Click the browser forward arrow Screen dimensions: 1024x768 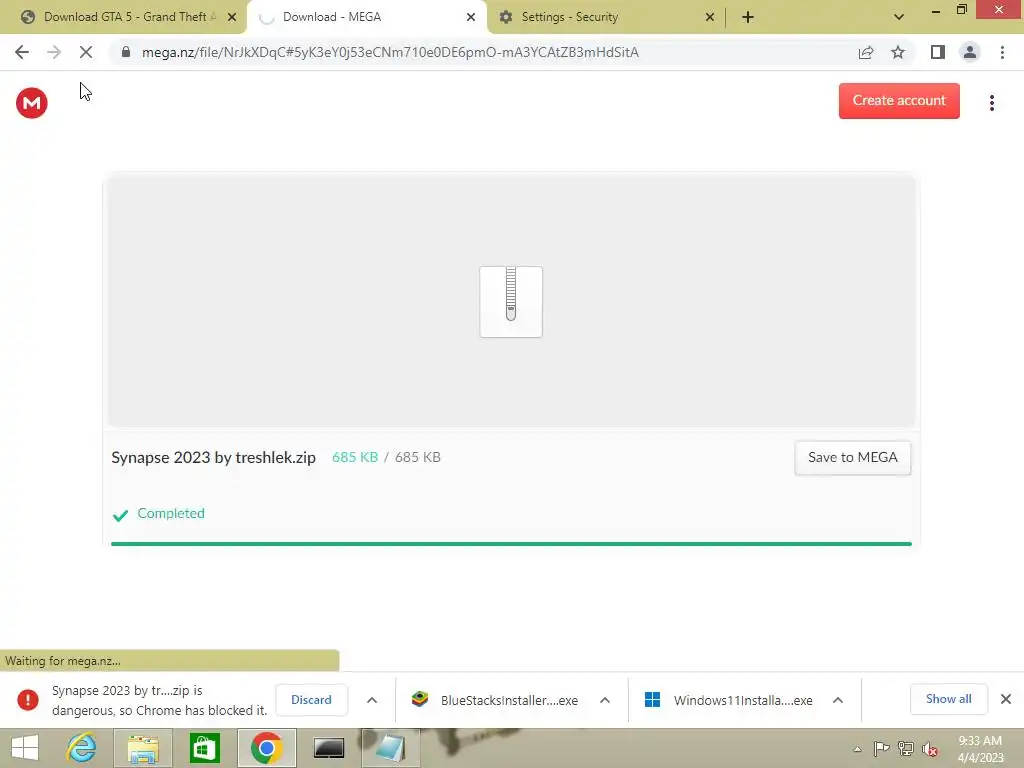click(x=54, y=52)
